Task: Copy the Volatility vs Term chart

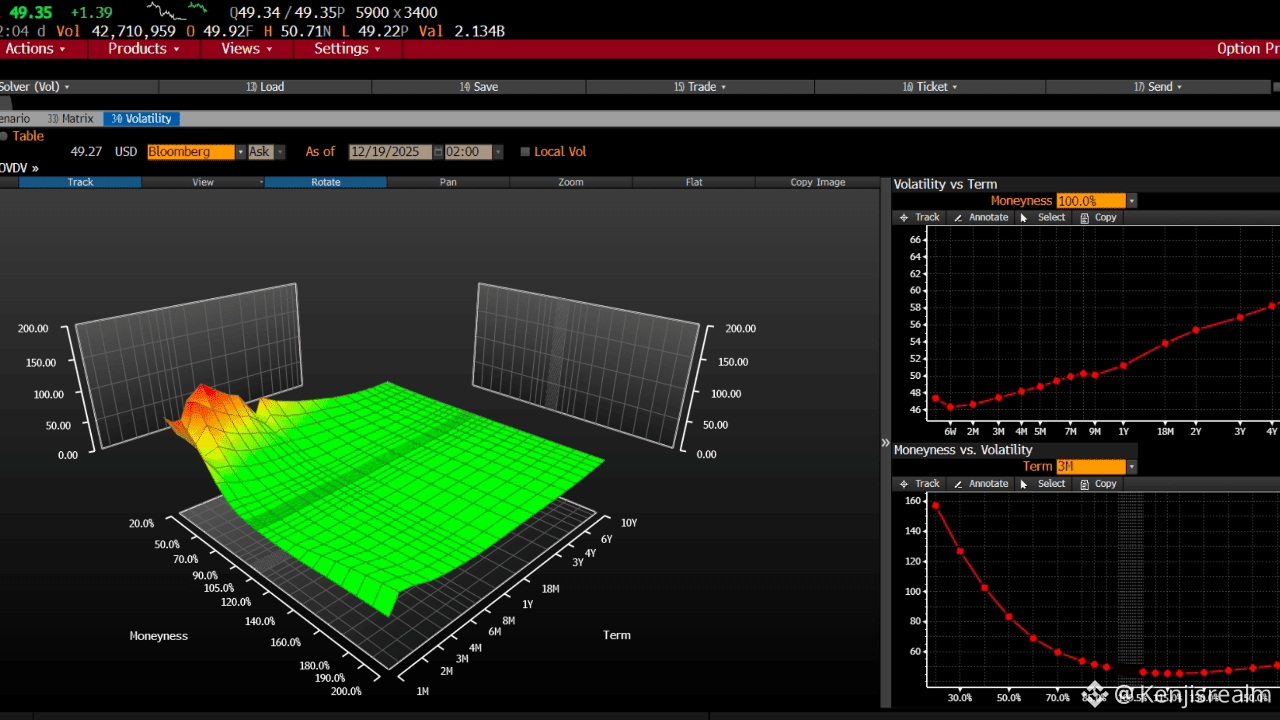Action: click(1098, 217)
